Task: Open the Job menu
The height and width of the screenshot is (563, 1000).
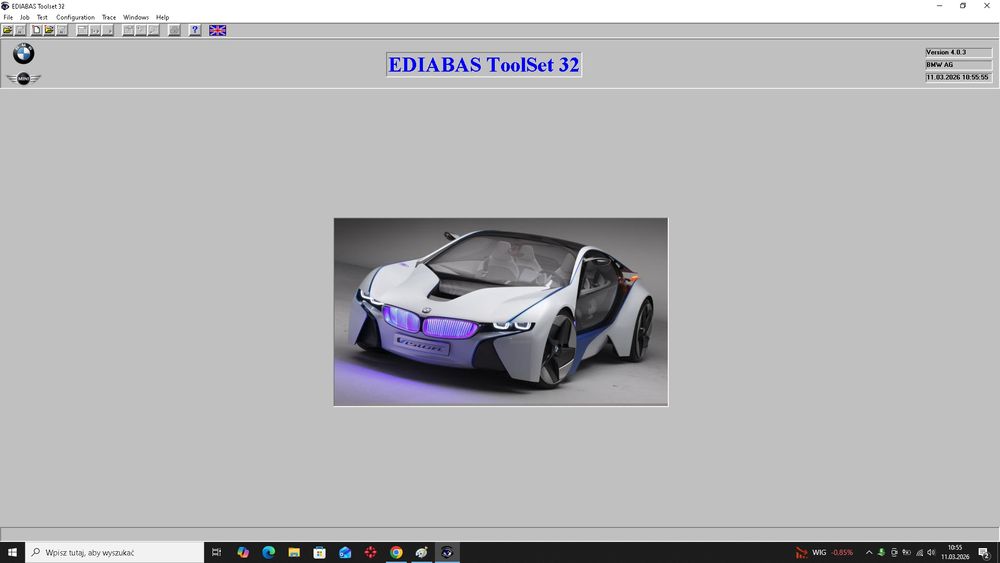Action: (25, 17)
